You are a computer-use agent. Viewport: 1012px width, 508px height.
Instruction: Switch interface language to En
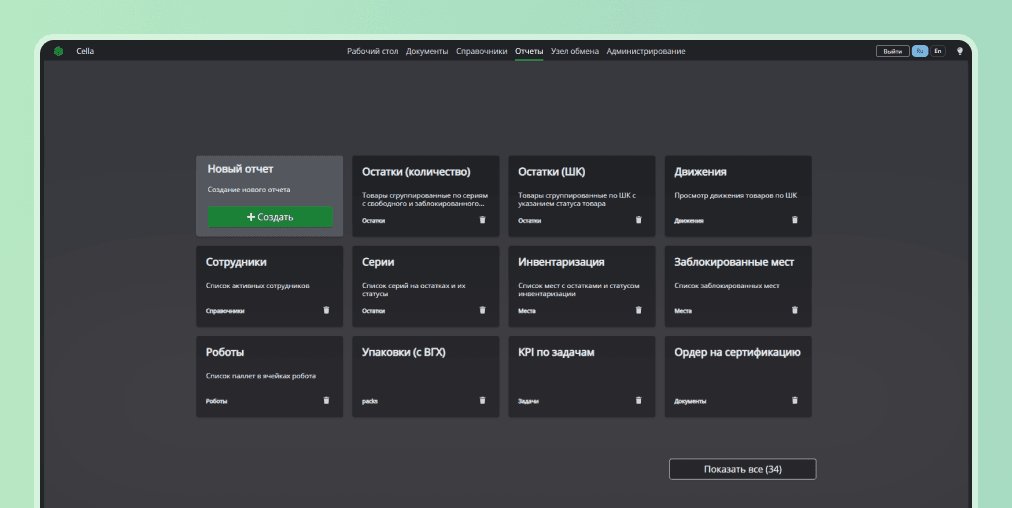[938, 51]
